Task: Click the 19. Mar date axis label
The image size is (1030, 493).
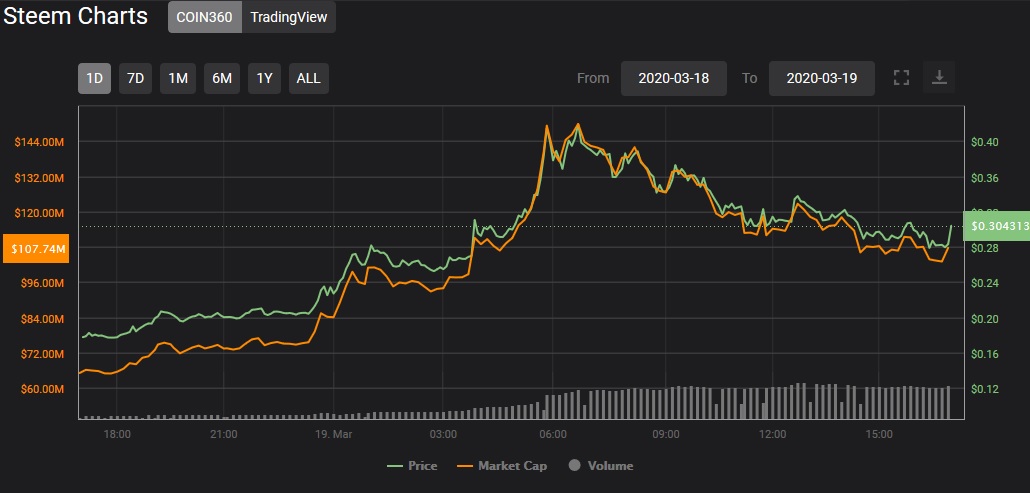Action: (x=333, y=434)
